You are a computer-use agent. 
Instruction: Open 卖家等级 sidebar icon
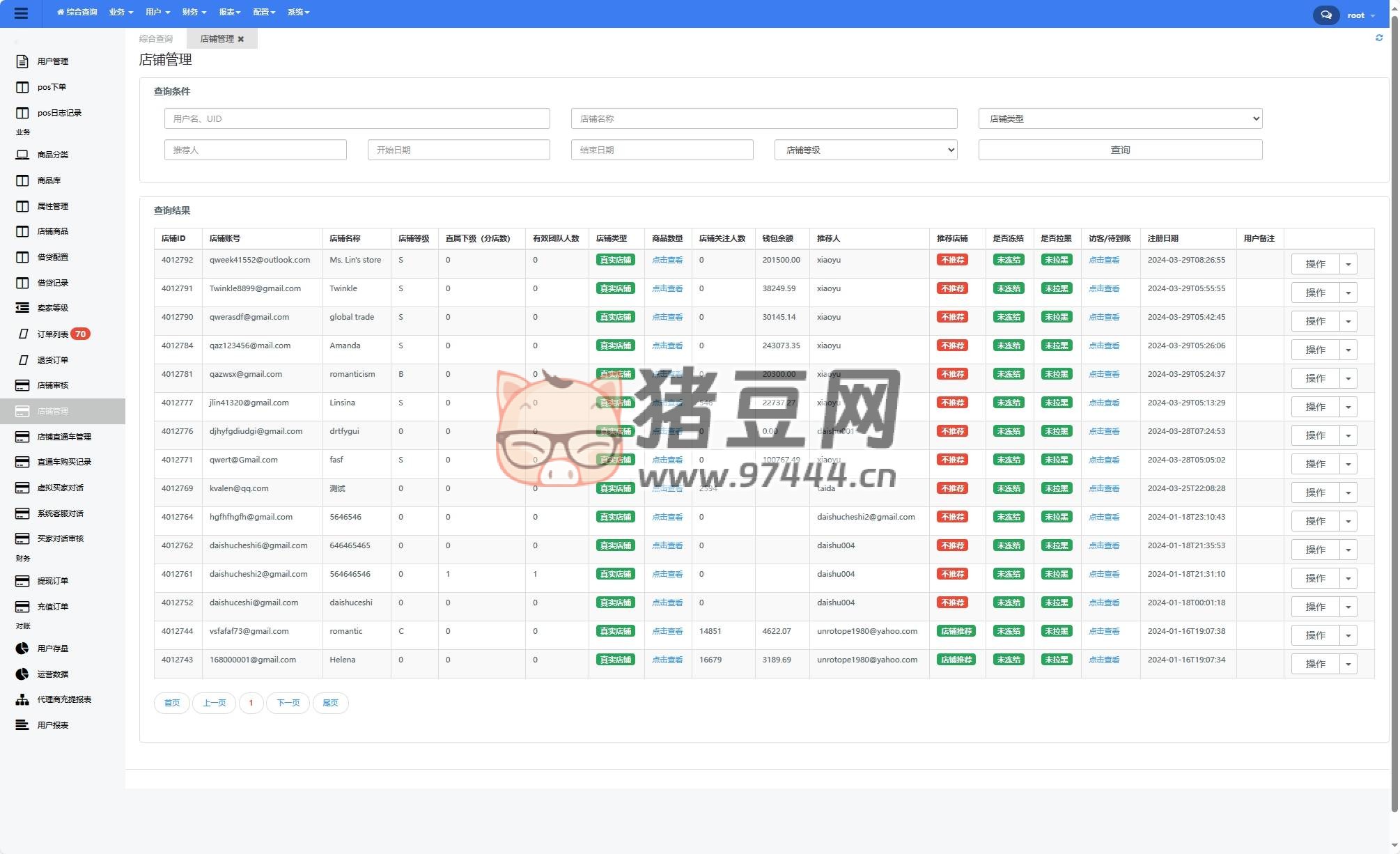click(22, 308)
